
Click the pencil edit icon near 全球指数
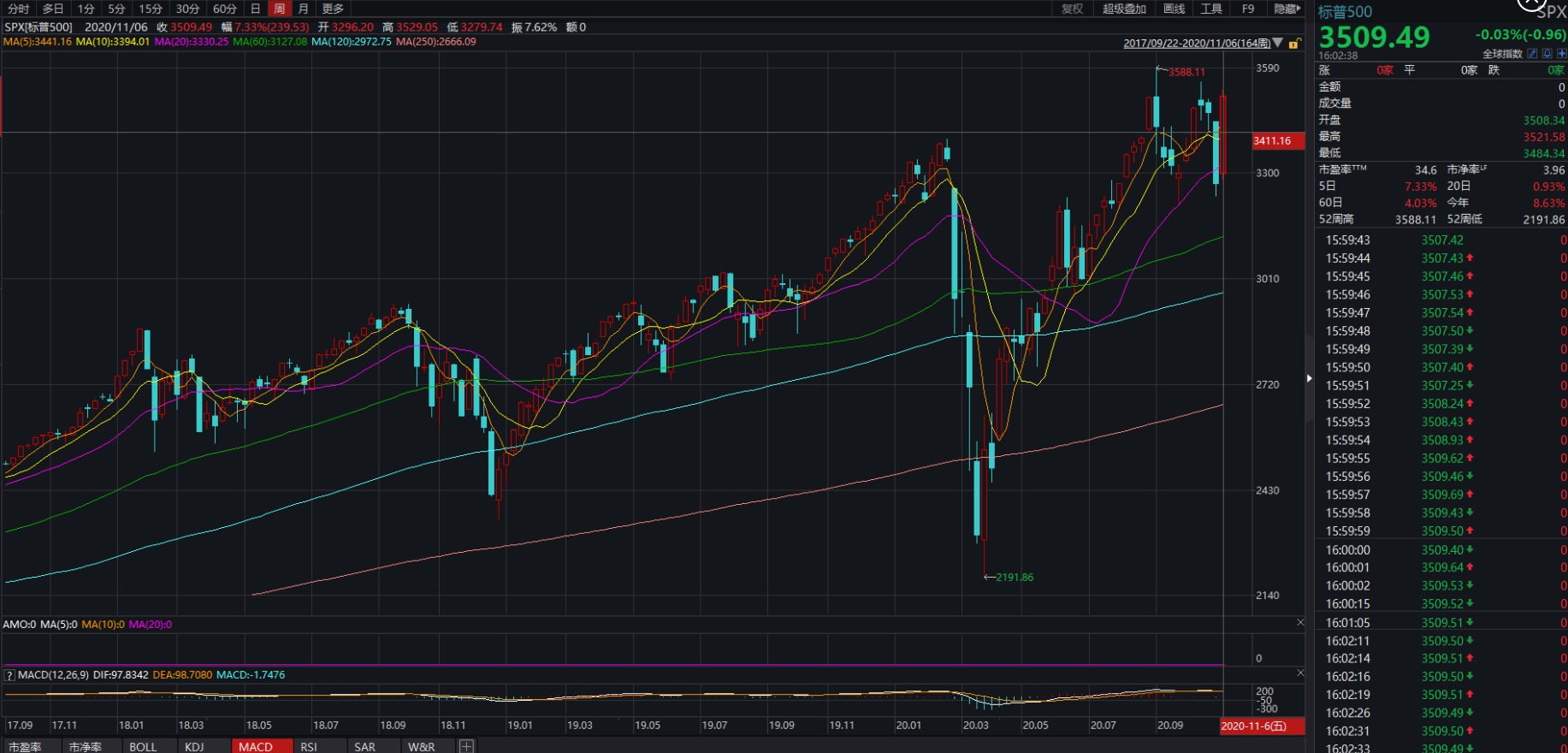[x=1533, y=54]
